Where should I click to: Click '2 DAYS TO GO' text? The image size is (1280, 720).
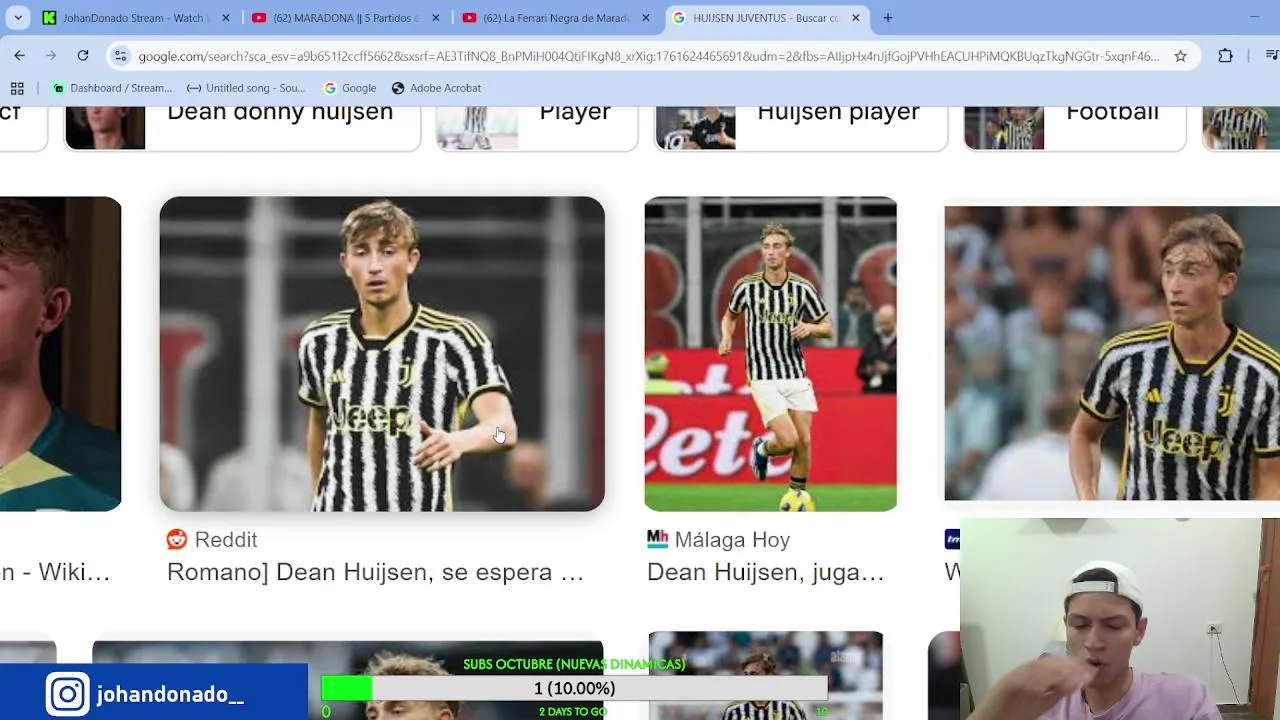pos(573,712)
